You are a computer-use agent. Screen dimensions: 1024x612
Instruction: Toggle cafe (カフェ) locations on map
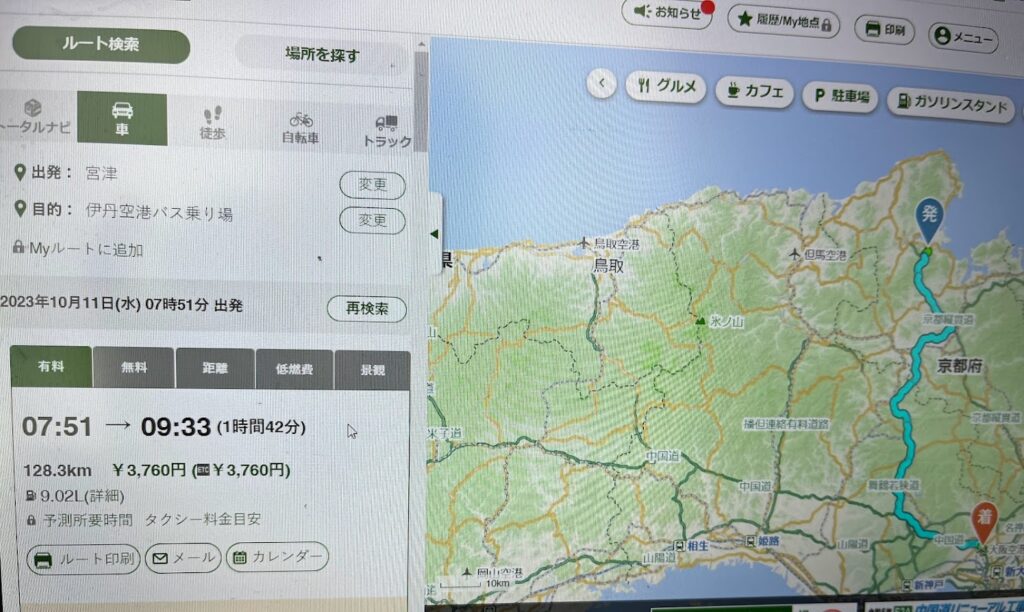pos(754,92)
